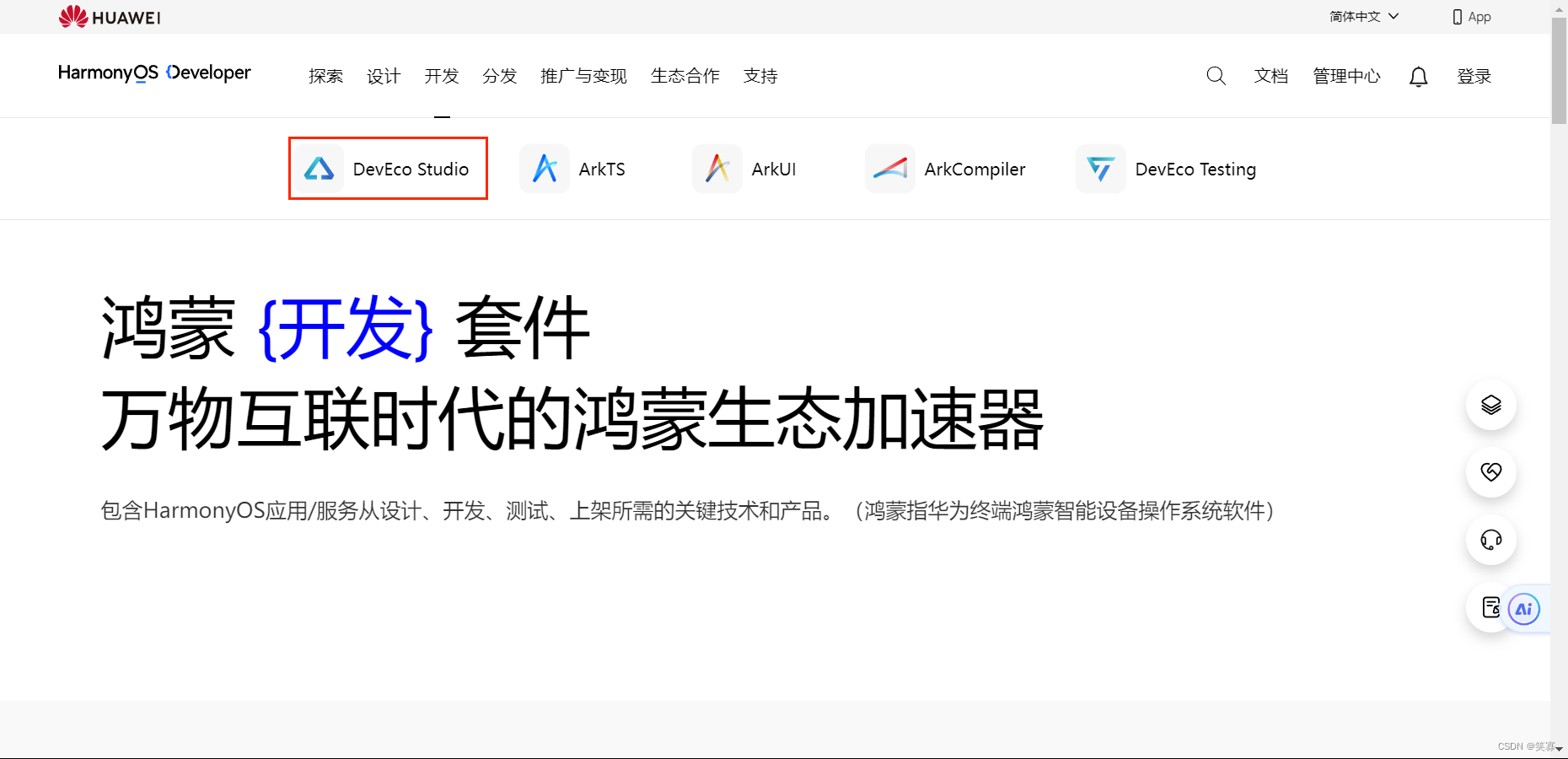
Task: Click the page vertical scrollbar thumb
Action: point(1559,70)
